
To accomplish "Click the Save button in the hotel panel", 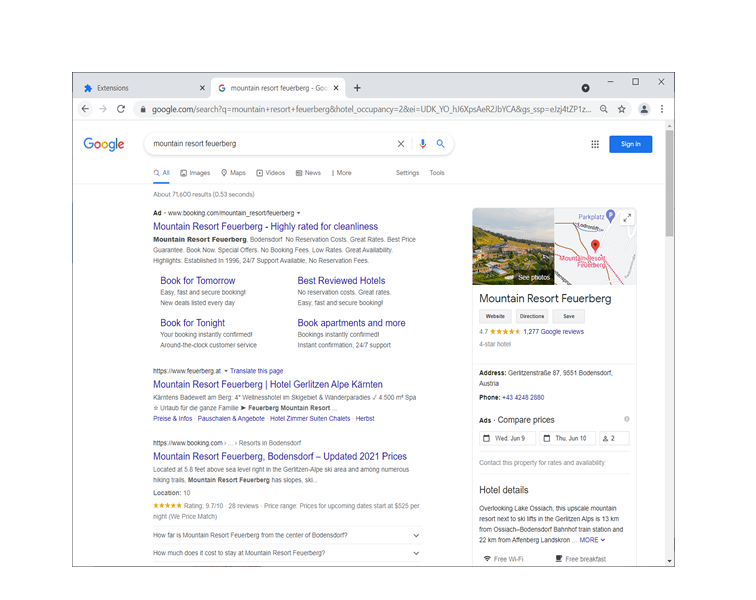I will [568, 316].
